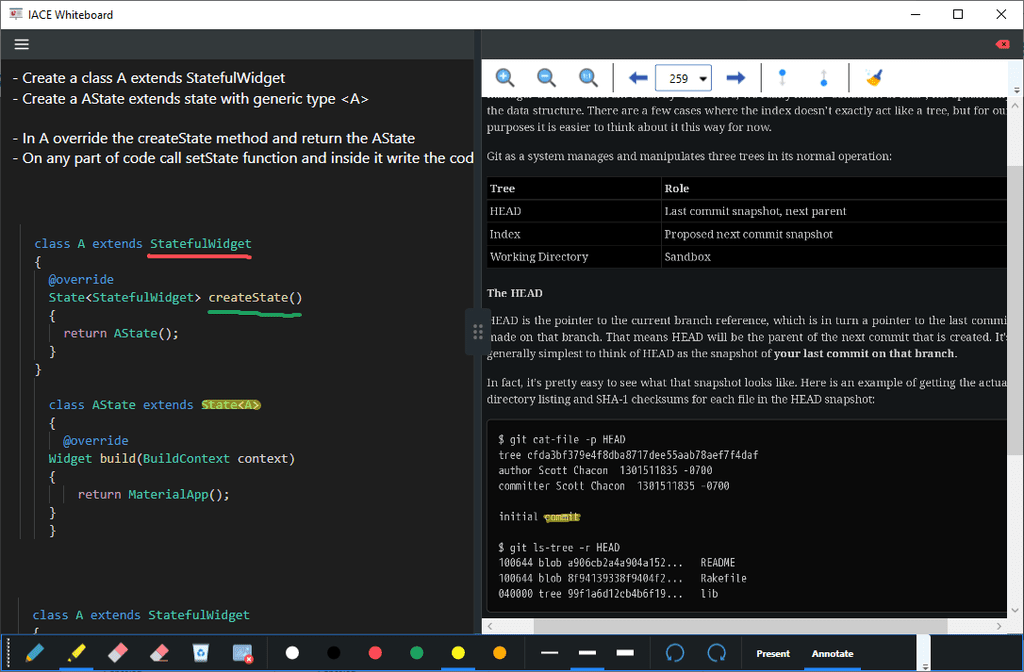
Task: Click the panel splitter grip handle
Action: [x=477, y=332]
